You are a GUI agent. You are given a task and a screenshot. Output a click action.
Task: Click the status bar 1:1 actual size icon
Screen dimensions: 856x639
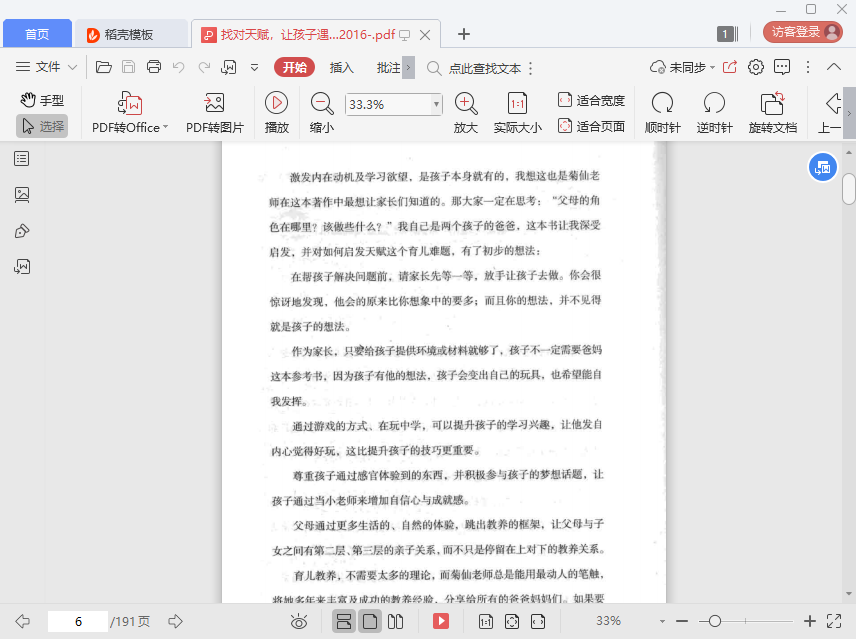486,622
